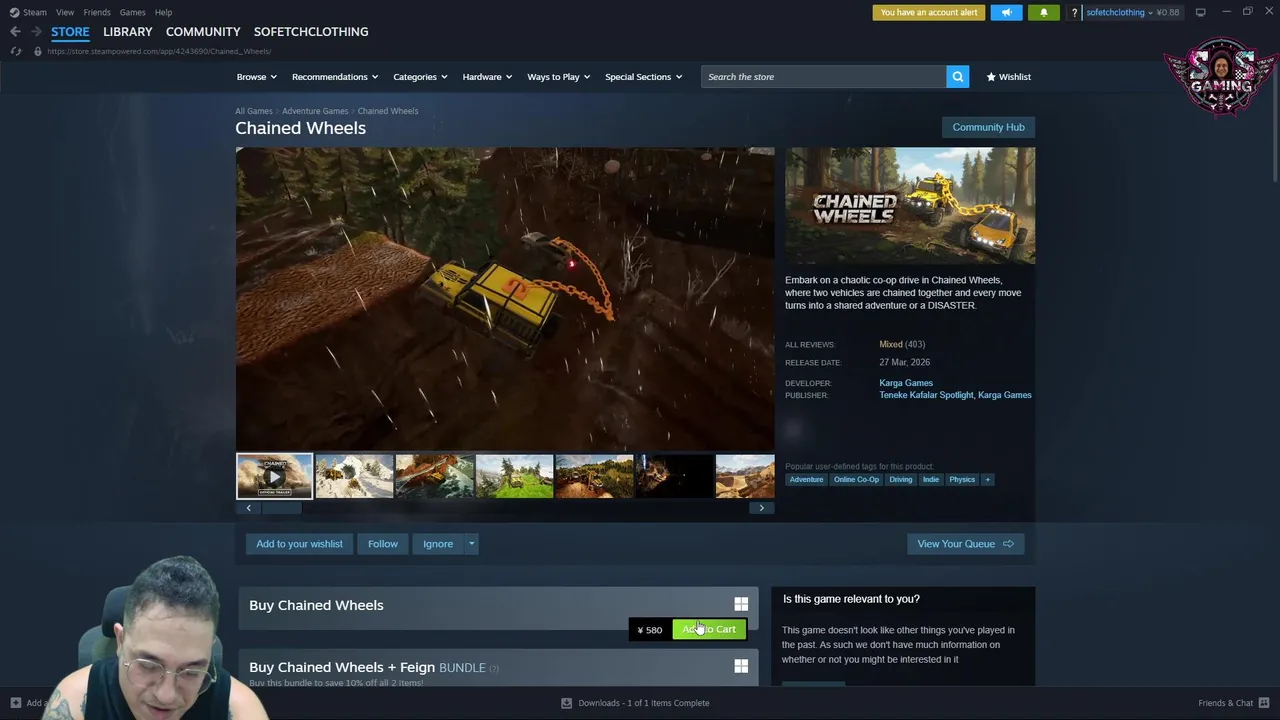Screen dimensions: 1280x720
Task: Expand the Special Sections dropdown
Action: [x=643, y=77]
